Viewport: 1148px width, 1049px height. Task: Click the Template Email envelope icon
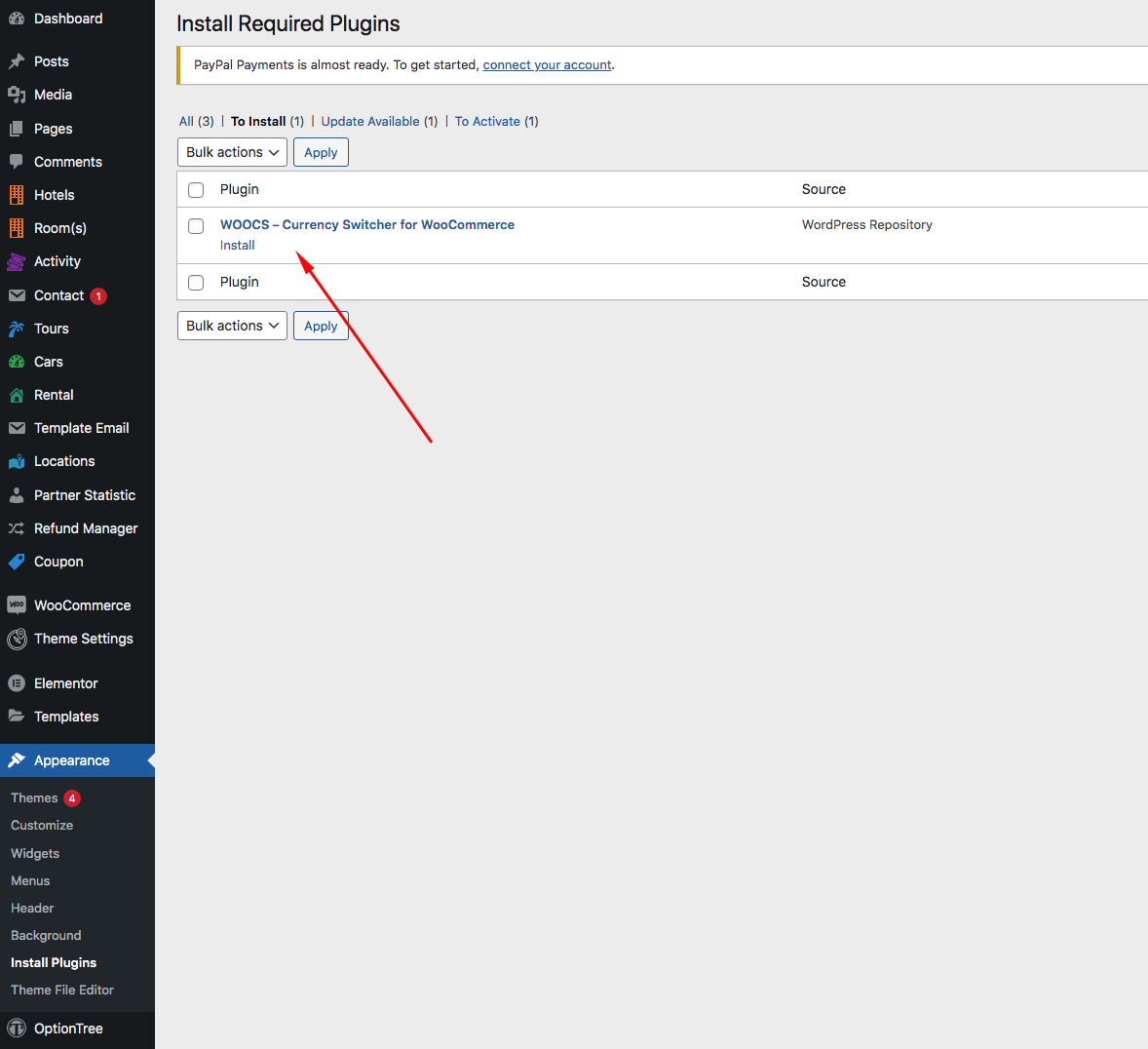[17, 428]
